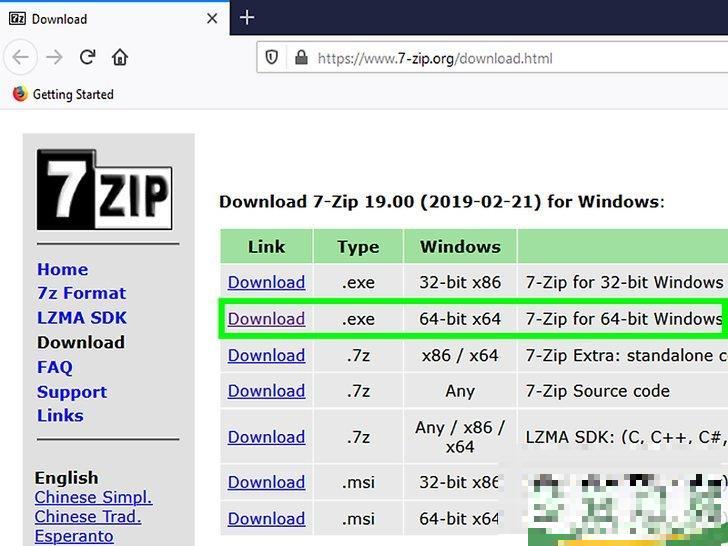Screen dimensions: 728x546
Task: Go to the FAQ page
Action: click(x=55, y=367)
